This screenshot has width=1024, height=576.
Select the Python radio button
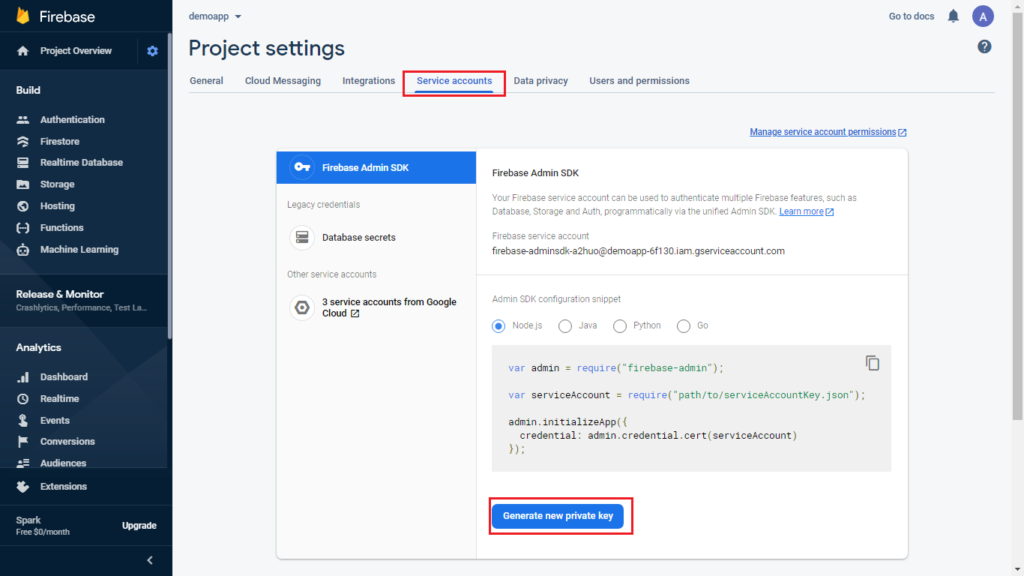point(620,326)
